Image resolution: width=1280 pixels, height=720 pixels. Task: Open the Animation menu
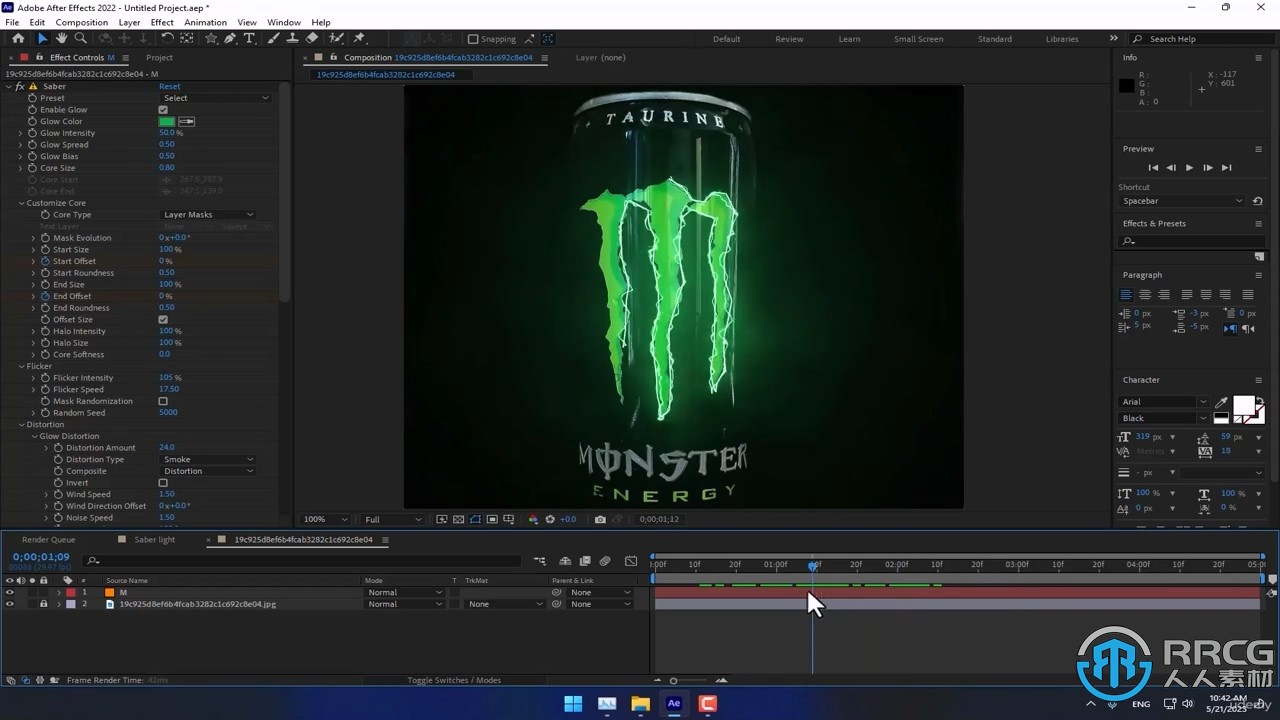point(205,22)
